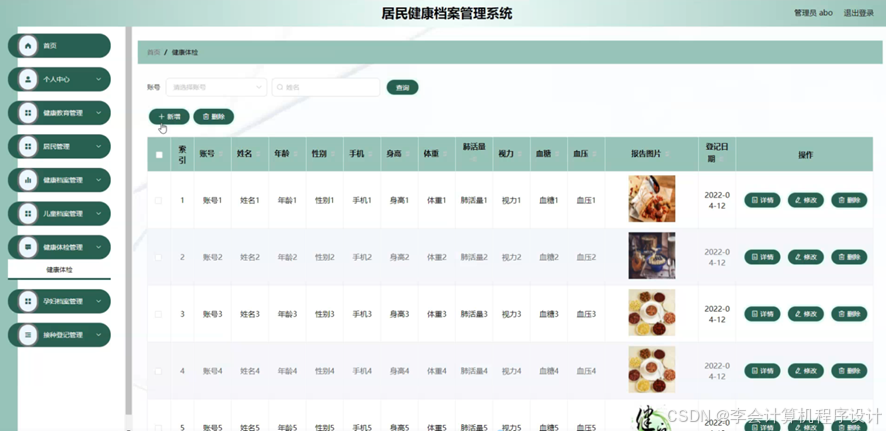This screenshot has height=431, width=886.
Task: Click 删除 for row 账号3
Action: 849,314
